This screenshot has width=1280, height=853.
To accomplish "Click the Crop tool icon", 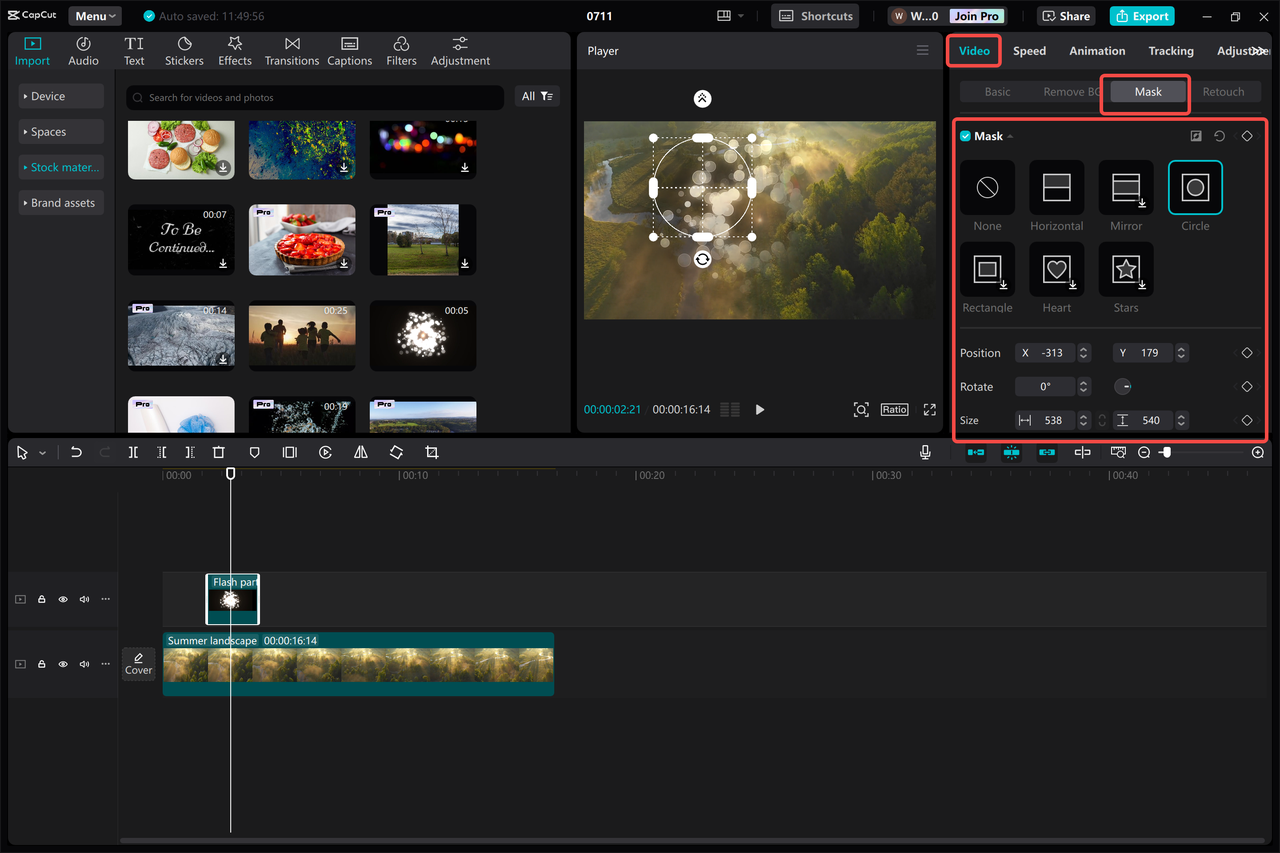I will (432, 453).
